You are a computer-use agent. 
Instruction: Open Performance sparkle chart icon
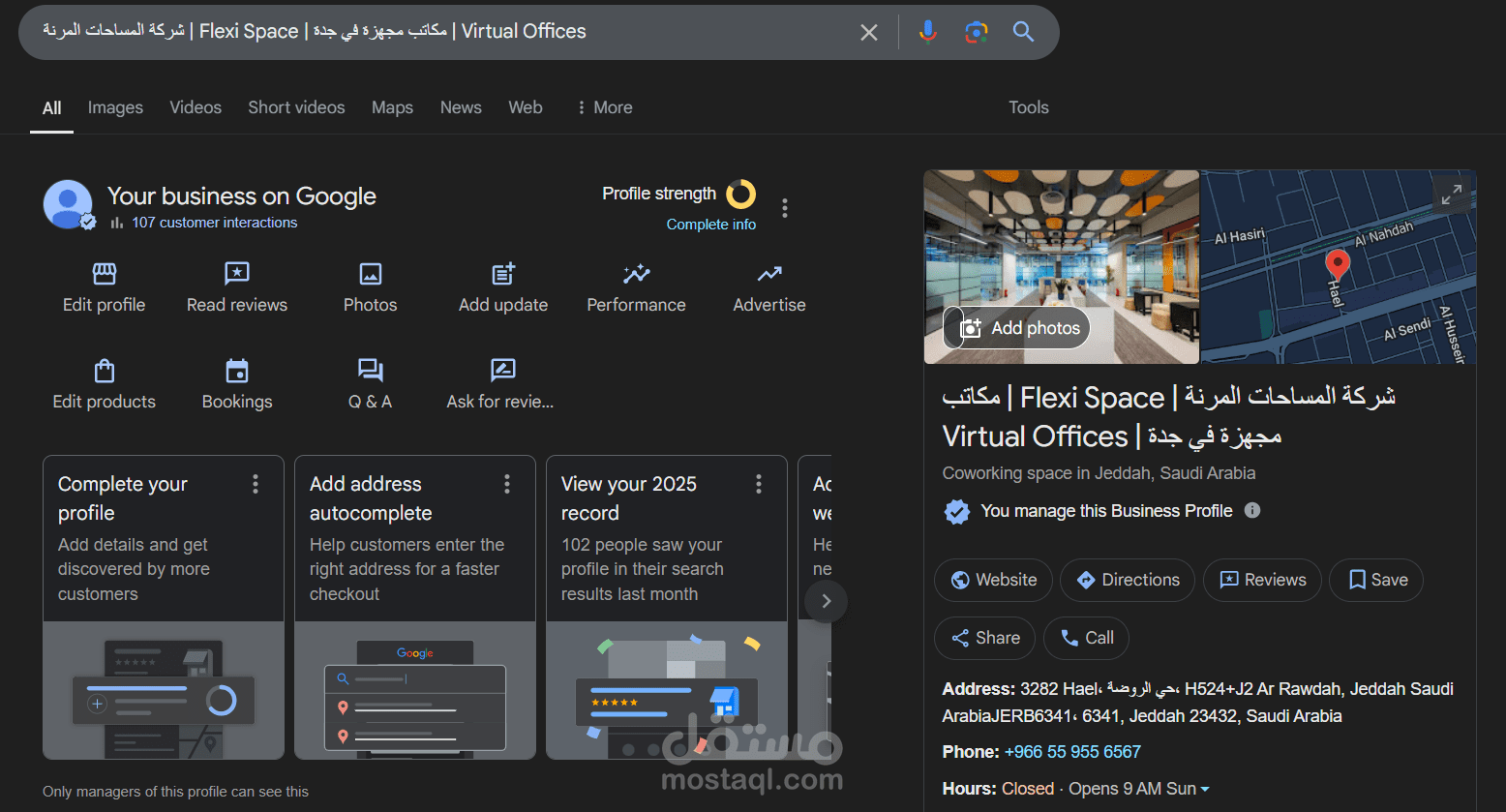click(x=637, y=274)
